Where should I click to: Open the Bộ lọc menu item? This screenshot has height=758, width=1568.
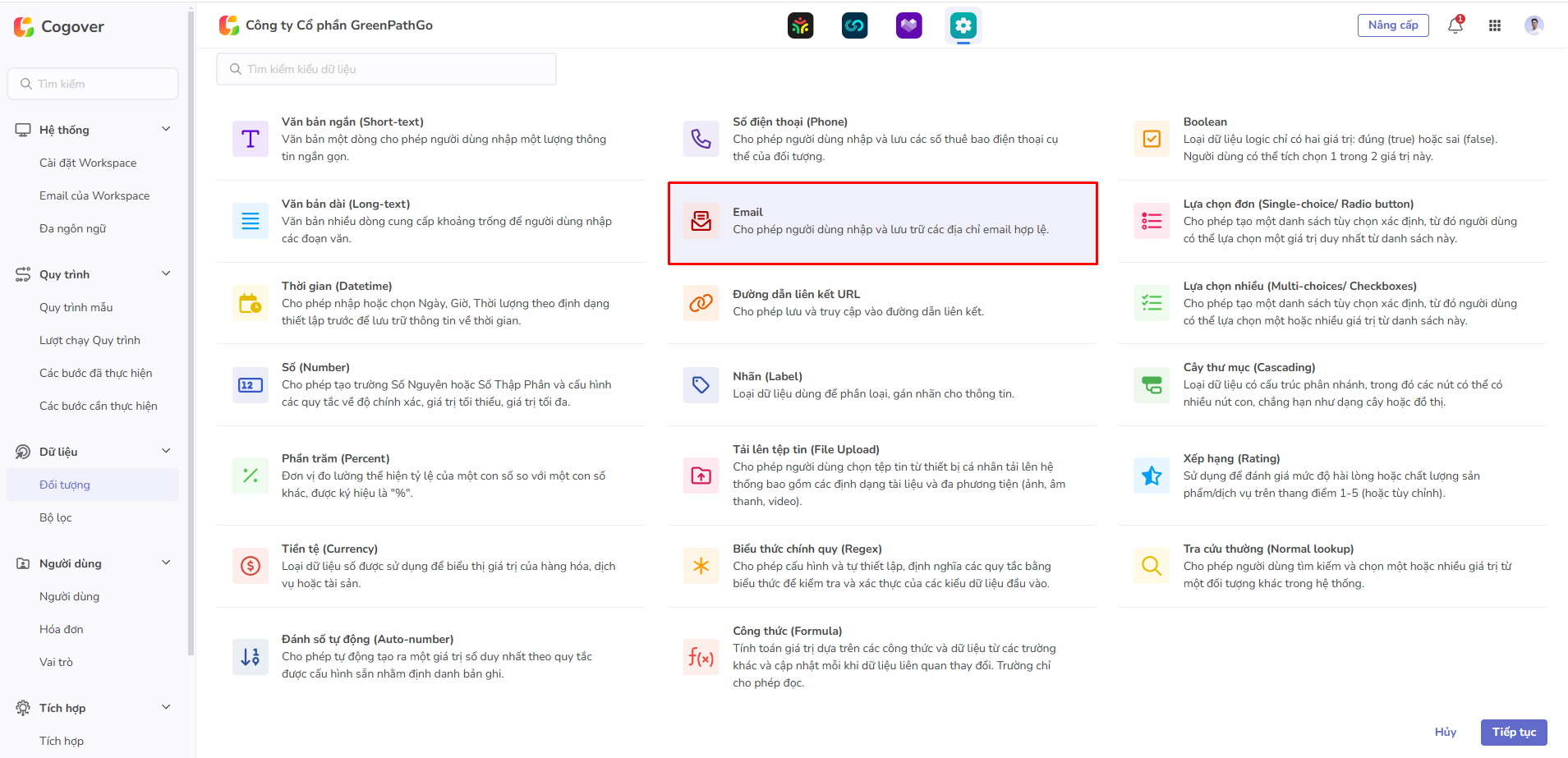pos(55,517)
